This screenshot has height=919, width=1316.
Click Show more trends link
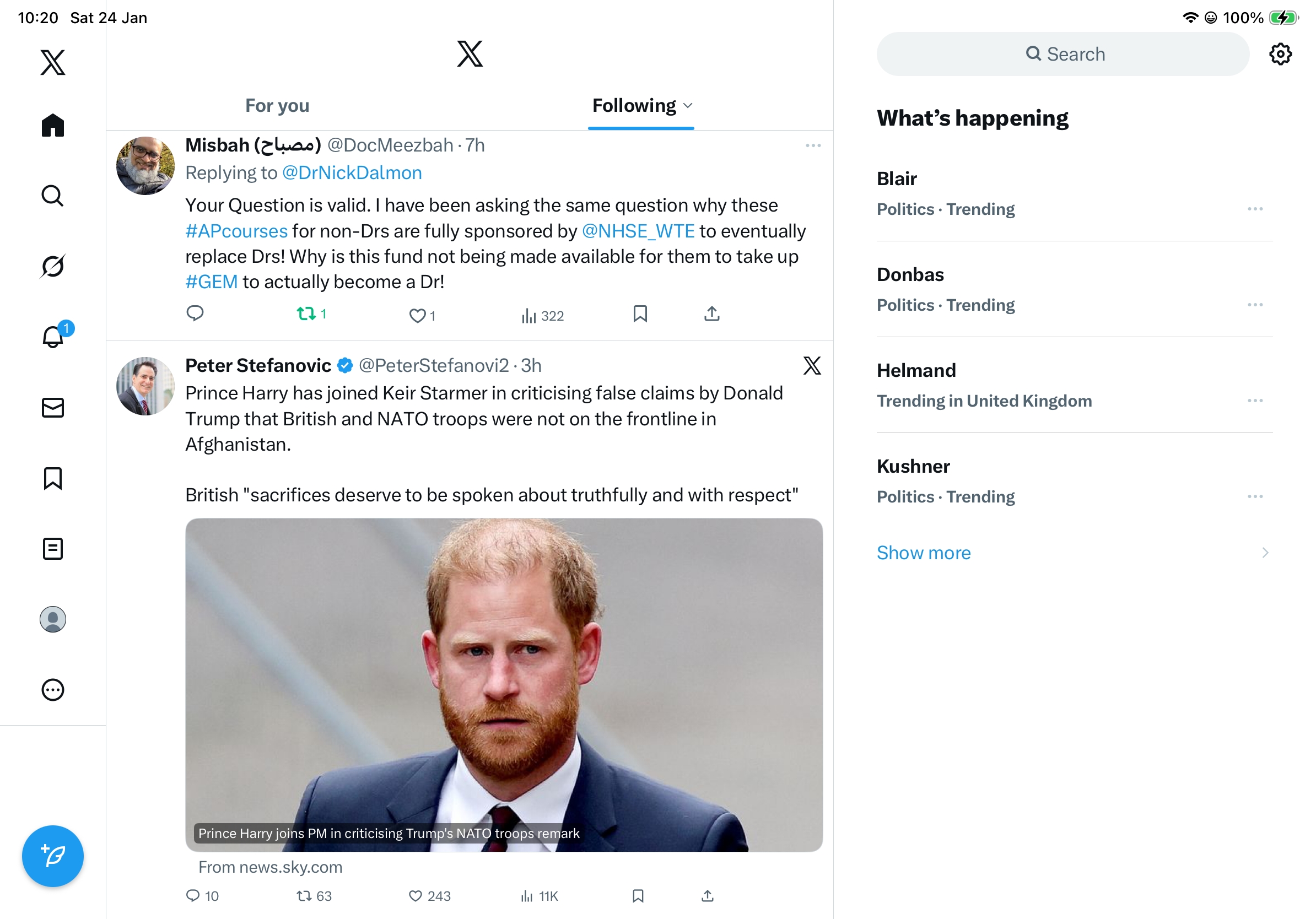[x=924, y=552]
